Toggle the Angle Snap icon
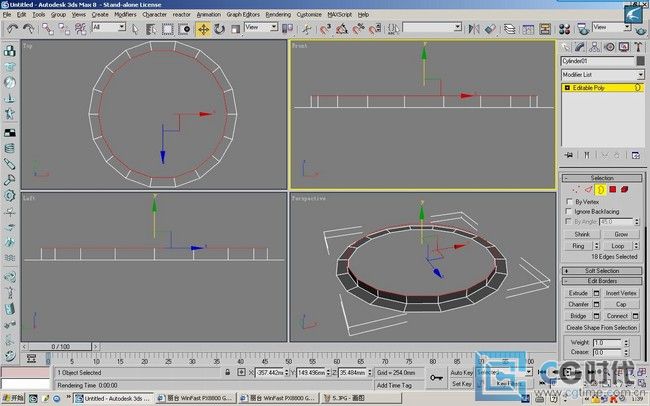 (342, 29)
